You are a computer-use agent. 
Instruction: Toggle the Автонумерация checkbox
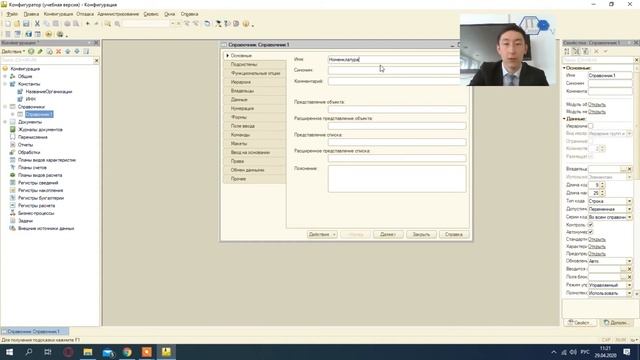[590, 232]
